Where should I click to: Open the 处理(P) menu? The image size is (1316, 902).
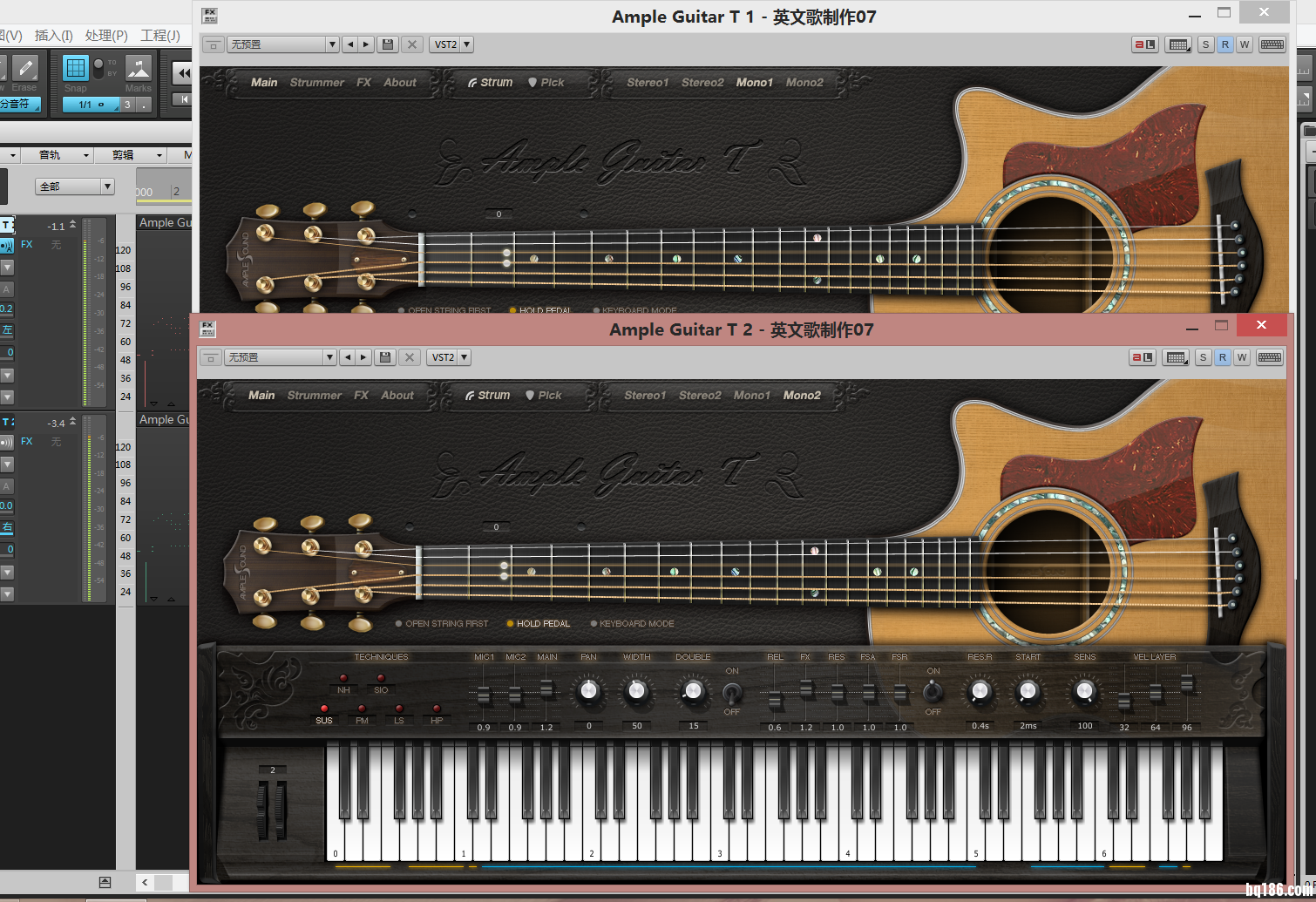click(106, 36)
